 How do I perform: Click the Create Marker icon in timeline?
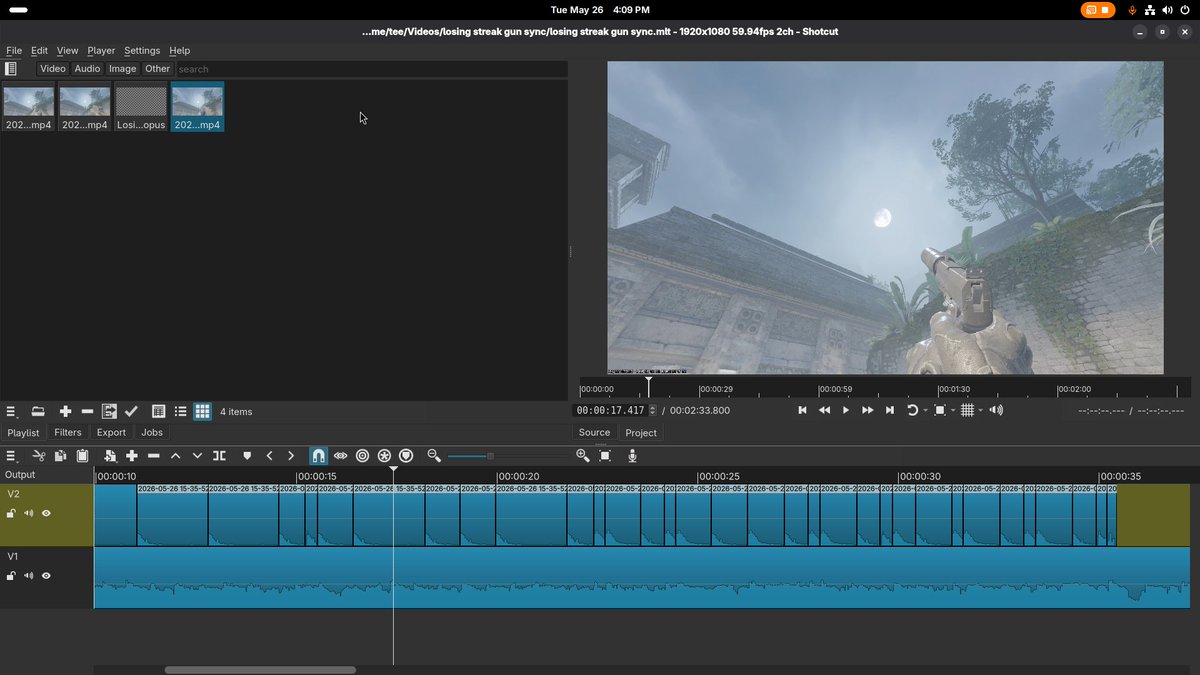247,456
